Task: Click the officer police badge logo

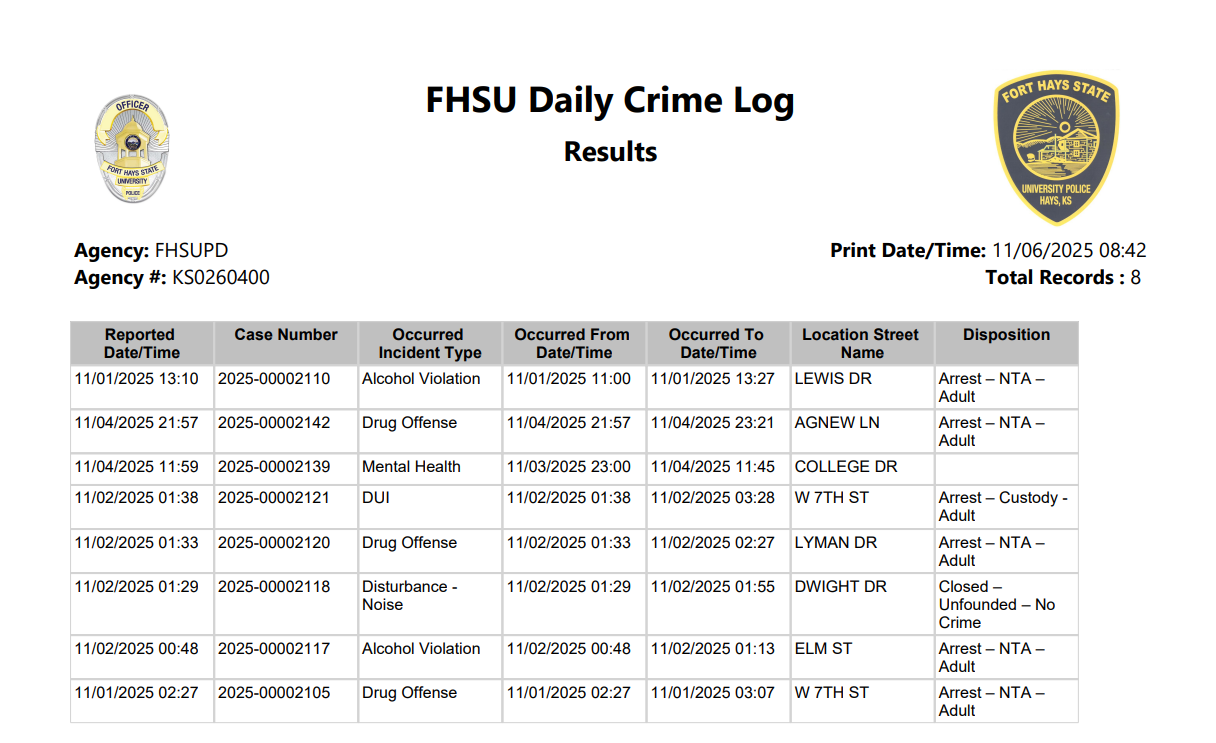Action: click(132, 149)
